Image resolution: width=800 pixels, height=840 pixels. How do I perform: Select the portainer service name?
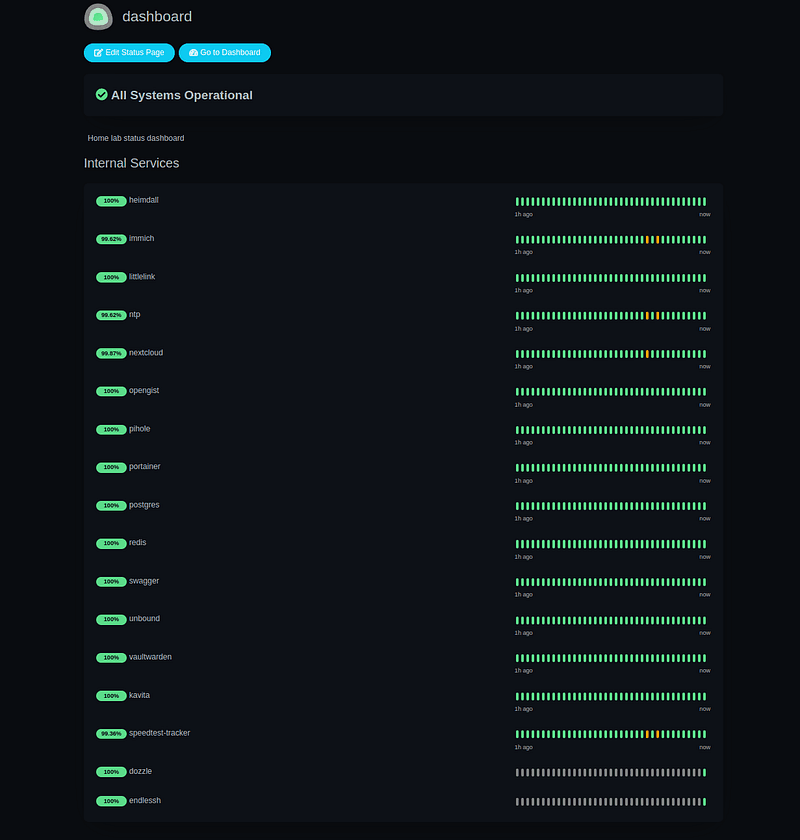coord(145,467)
